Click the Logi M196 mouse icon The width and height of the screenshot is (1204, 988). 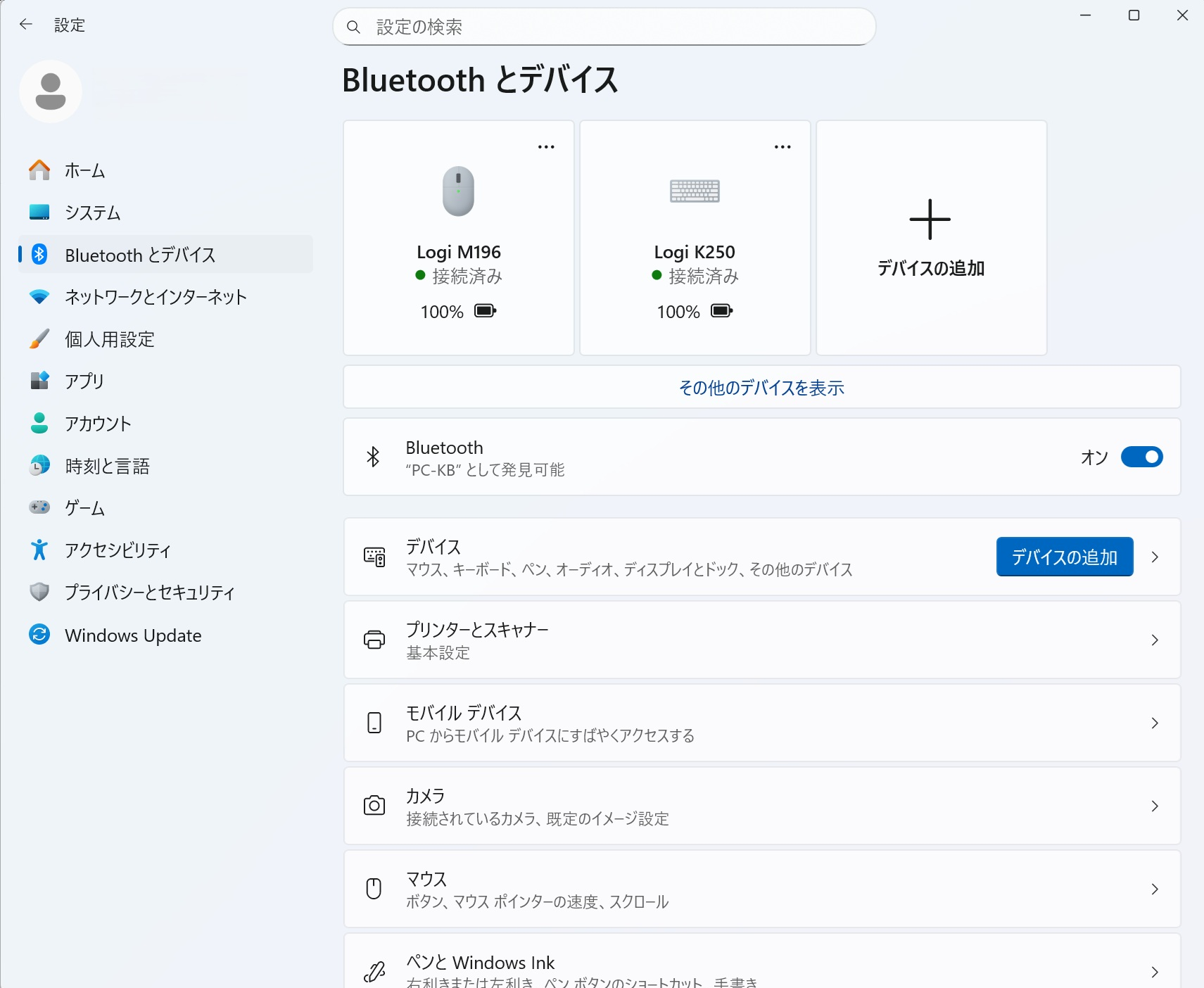[458, 191]
